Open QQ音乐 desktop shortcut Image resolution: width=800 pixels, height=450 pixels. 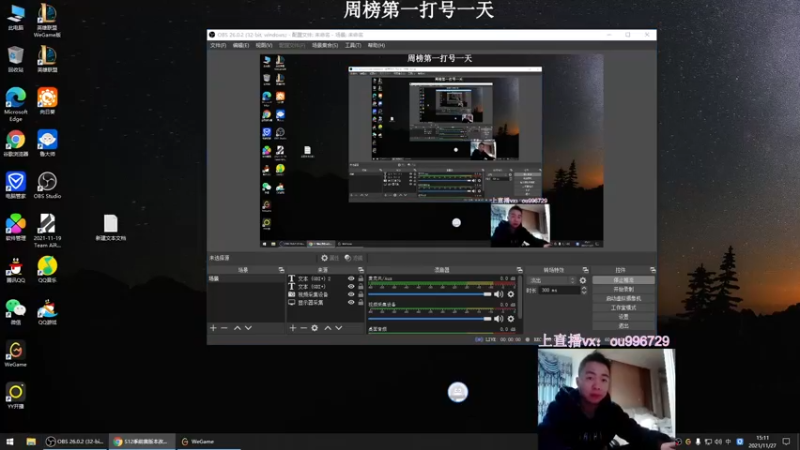pyautogui.click(x=47, y=270)
